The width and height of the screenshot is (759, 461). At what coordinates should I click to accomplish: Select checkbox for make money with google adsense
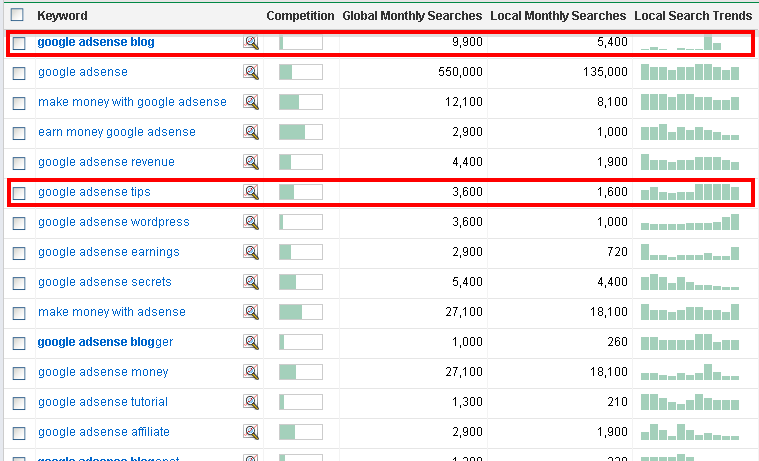(x=19, y=104)
